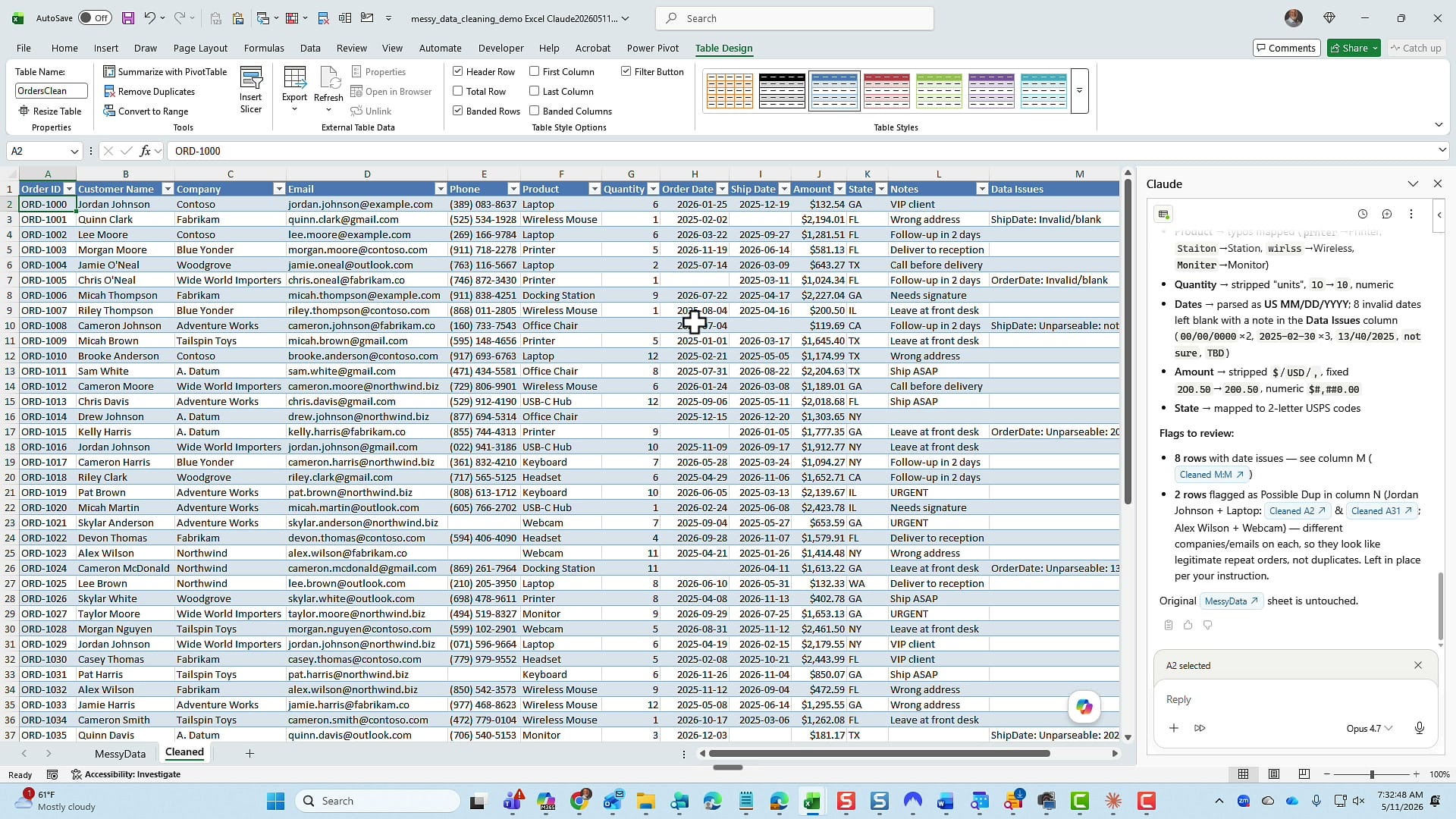Click Convert to Range

coord(146,111)
